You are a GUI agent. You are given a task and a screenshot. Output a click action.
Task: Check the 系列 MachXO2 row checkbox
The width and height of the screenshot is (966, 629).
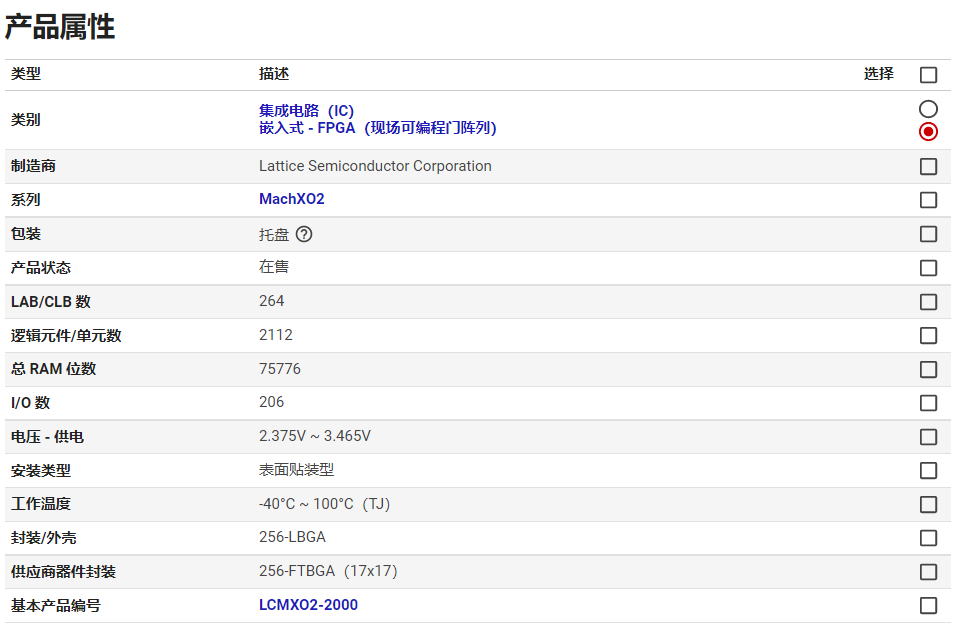point(928,200)
